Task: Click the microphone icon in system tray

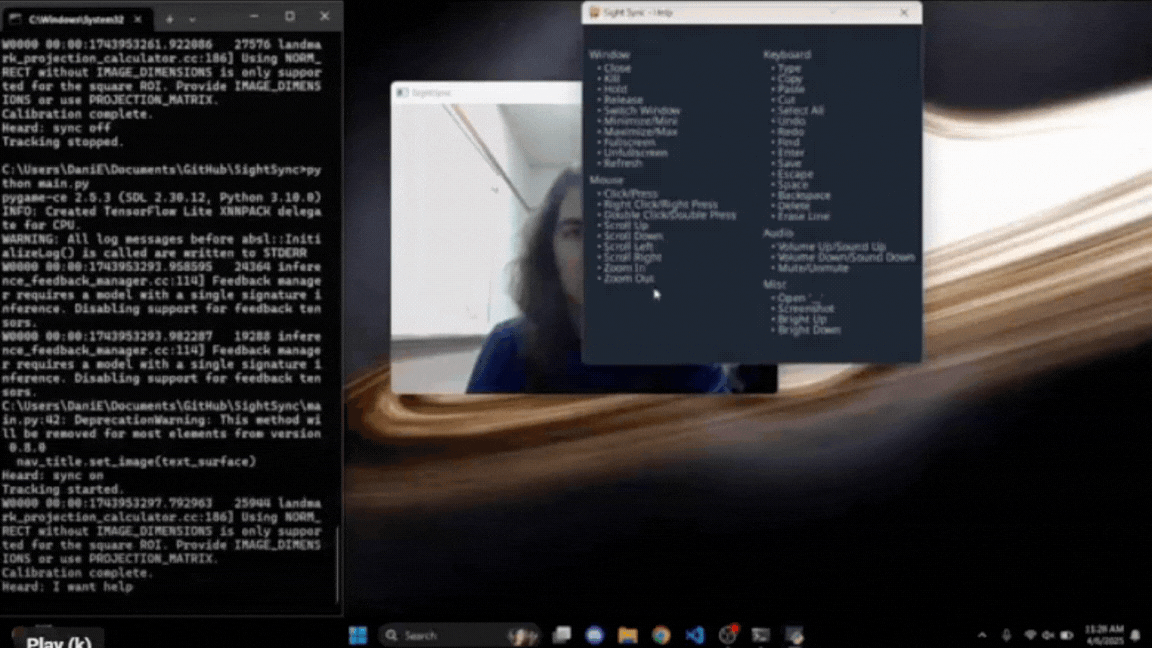Action: (x=1006, y=635)
